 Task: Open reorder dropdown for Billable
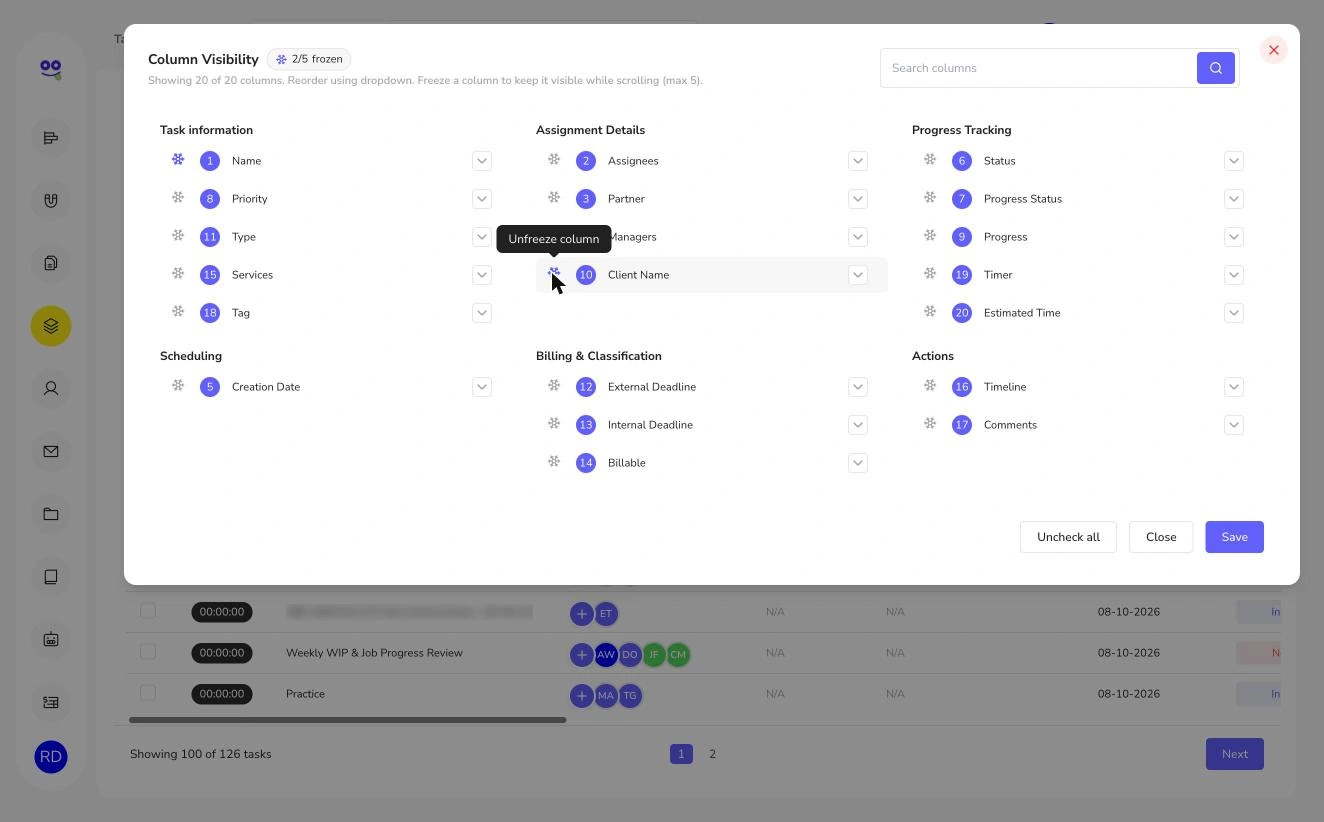click(858, 463)
